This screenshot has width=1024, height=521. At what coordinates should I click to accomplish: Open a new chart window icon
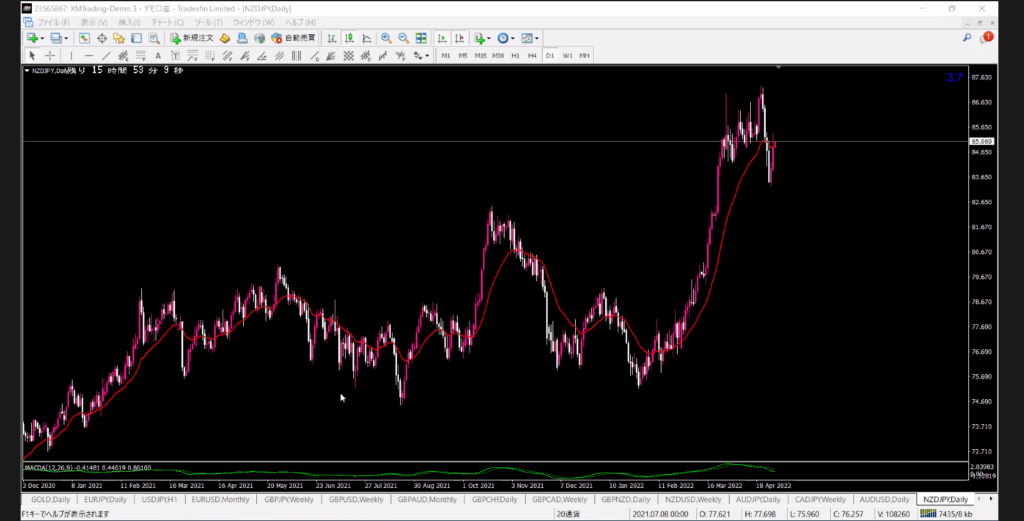pos(31,39)
